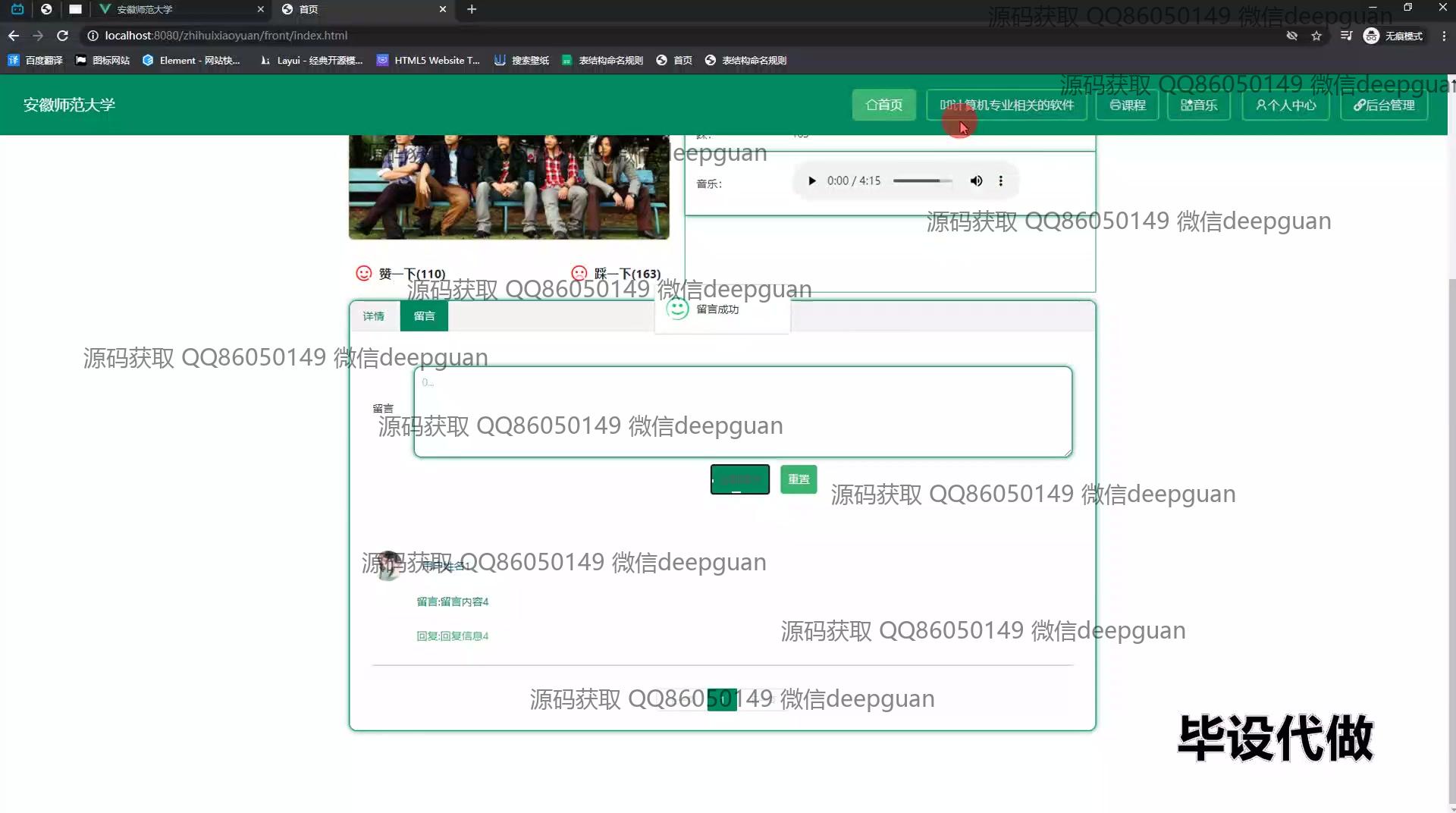
Task: Go back with the browser back arrow
Action: (14, 36)
